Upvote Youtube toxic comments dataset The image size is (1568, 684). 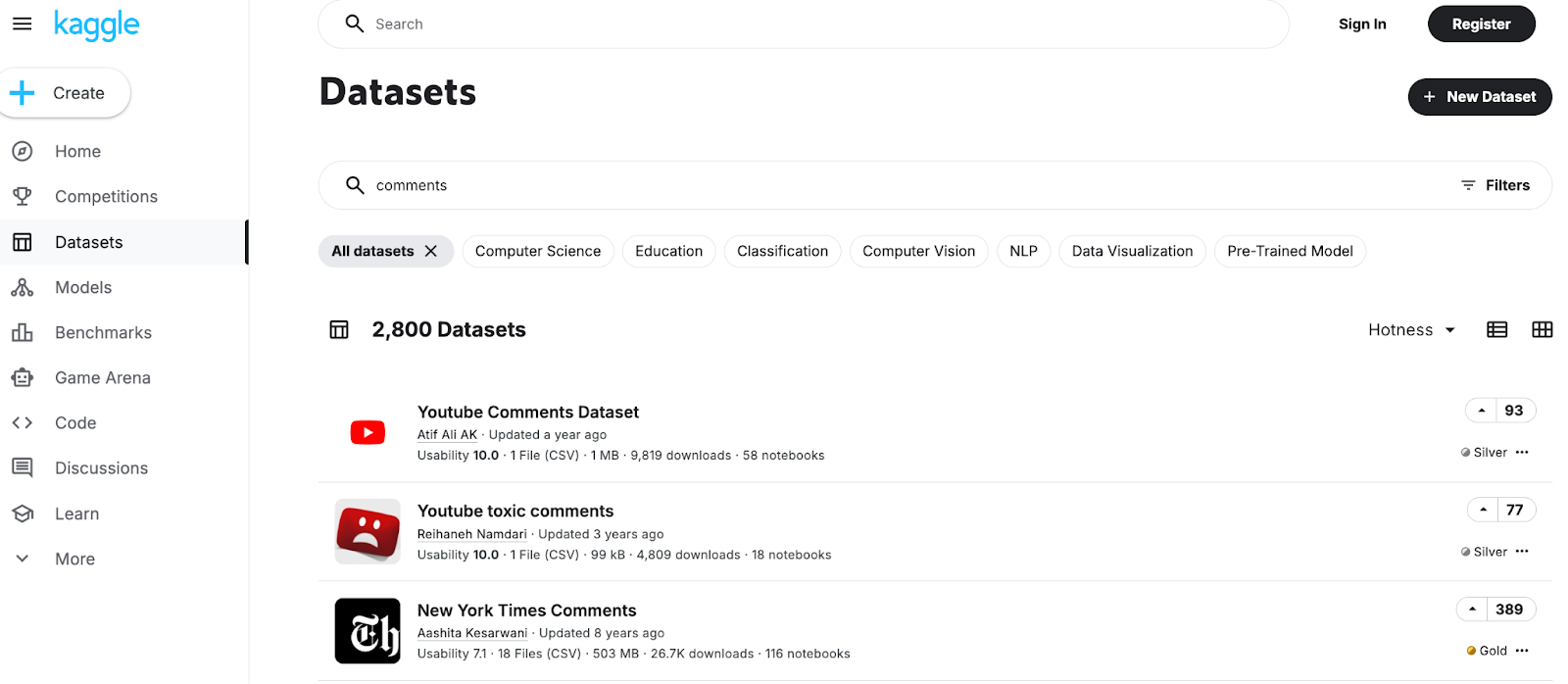[1484, 511]
